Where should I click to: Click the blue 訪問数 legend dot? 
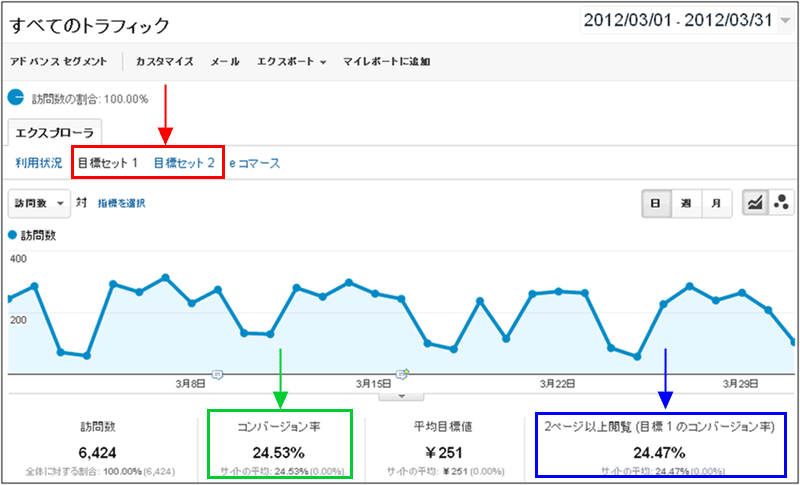[x=12, y=236]
